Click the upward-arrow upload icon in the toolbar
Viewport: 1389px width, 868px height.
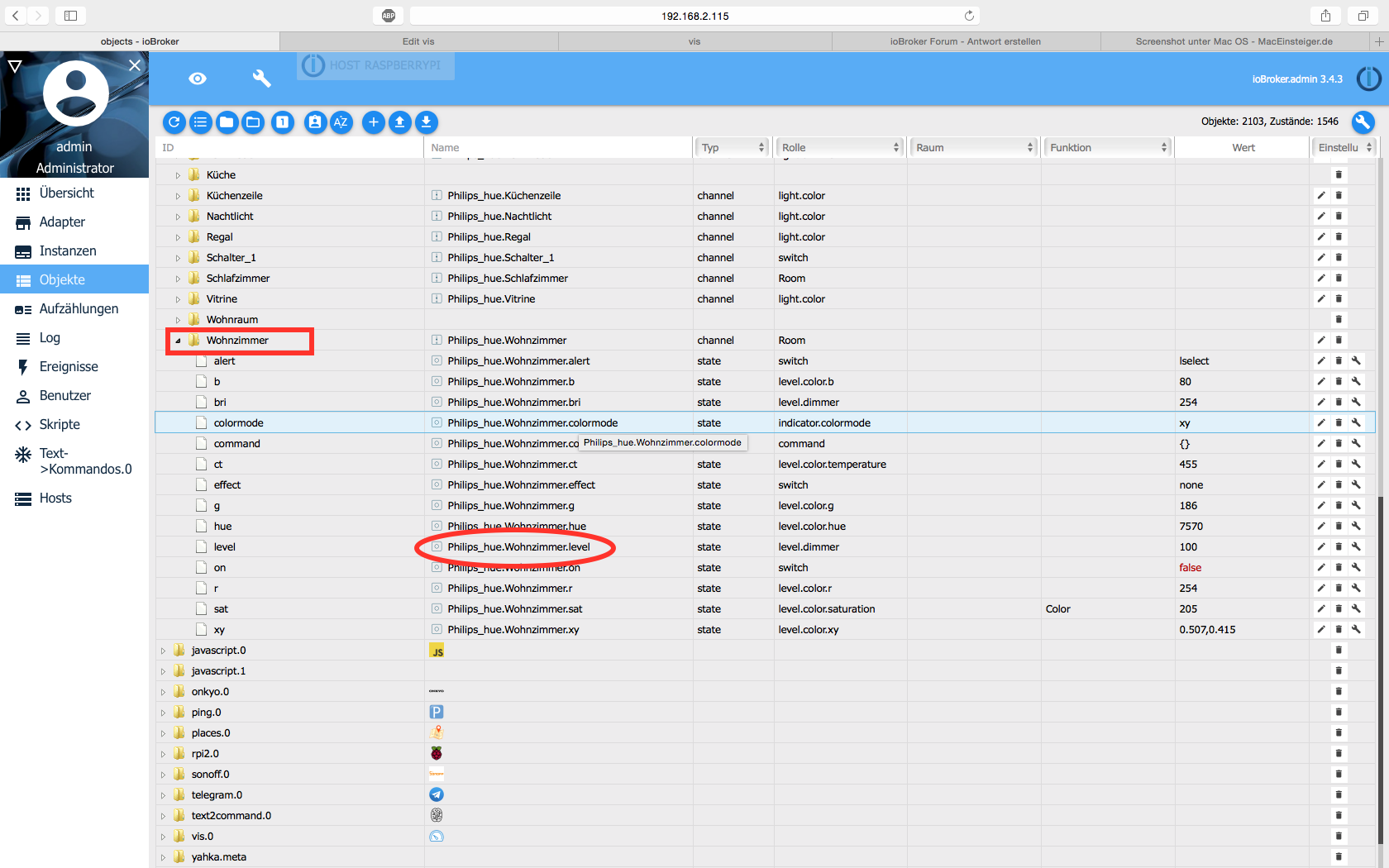[400, 122]
